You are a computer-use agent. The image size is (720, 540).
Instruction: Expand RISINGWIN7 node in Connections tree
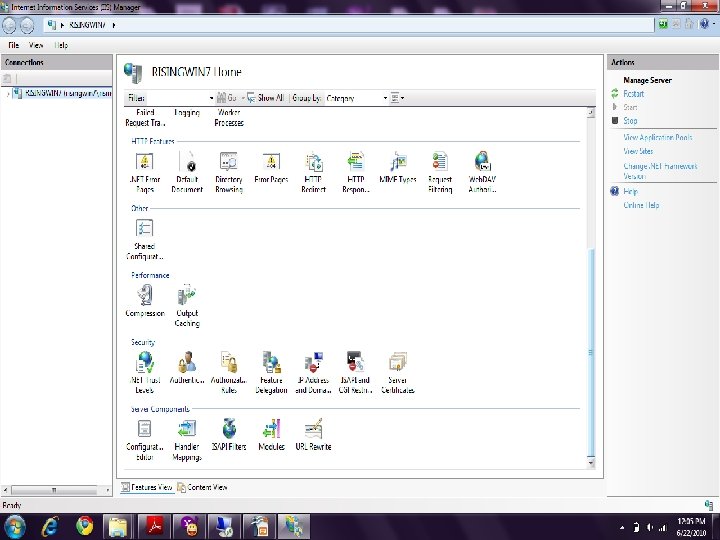(x=7, y=94)
